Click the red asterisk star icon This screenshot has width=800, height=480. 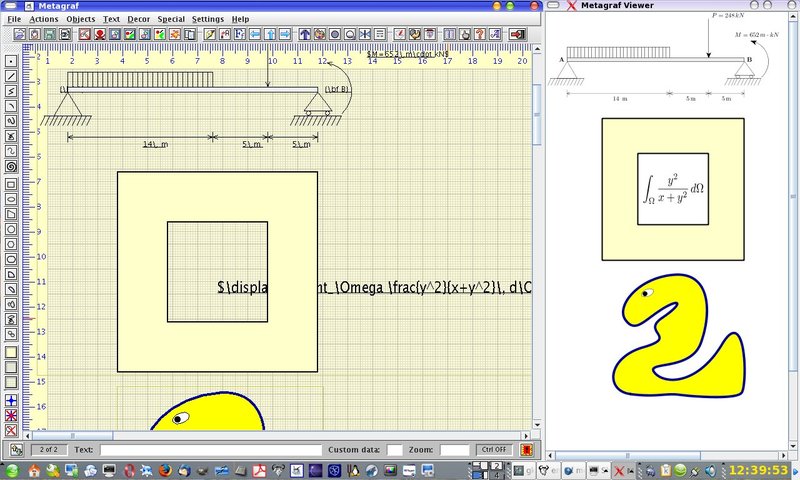pos(11,415)
